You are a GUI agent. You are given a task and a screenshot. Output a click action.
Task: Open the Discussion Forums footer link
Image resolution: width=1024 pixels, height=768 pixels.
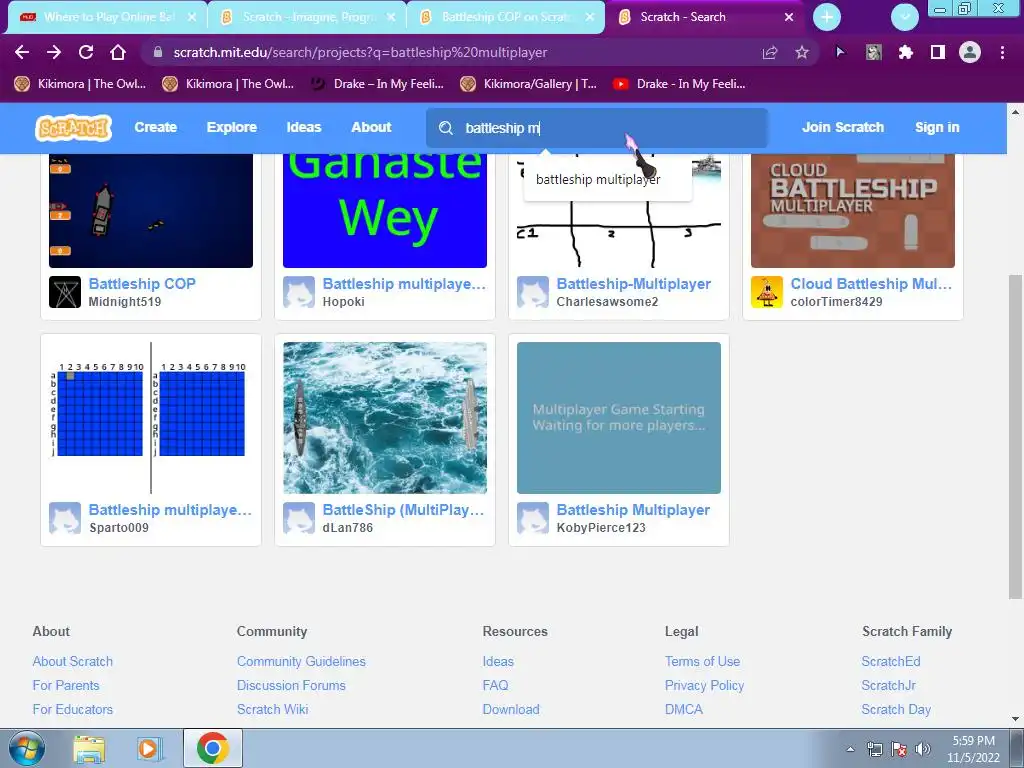291,685
